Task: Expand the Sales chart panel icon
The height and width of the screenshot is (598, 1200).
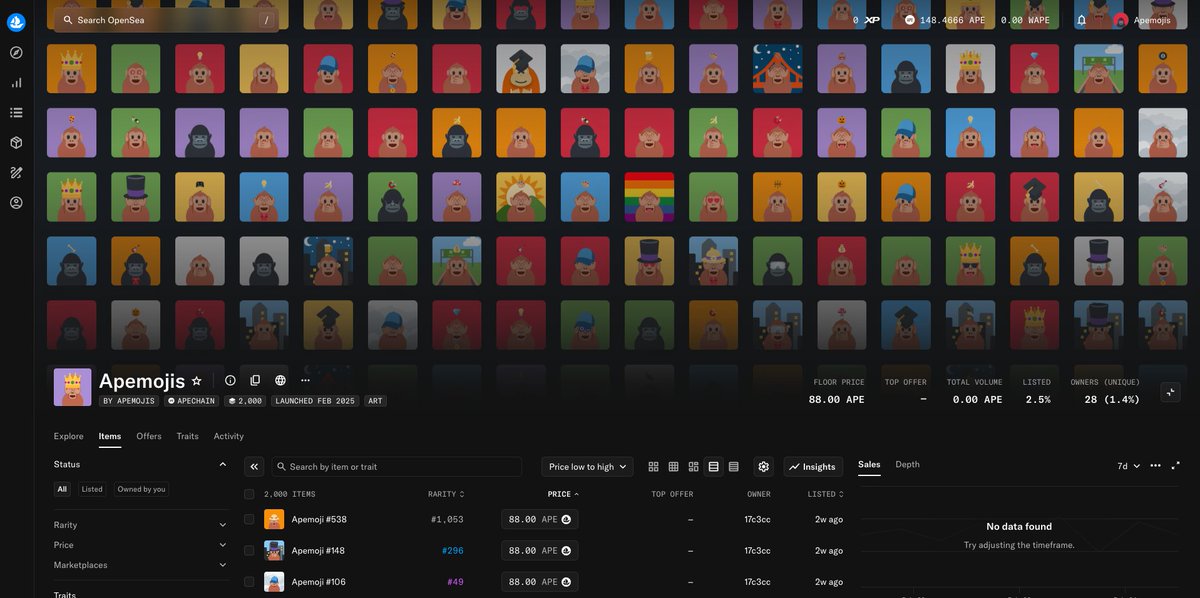Action: [x=1177, y=466]
